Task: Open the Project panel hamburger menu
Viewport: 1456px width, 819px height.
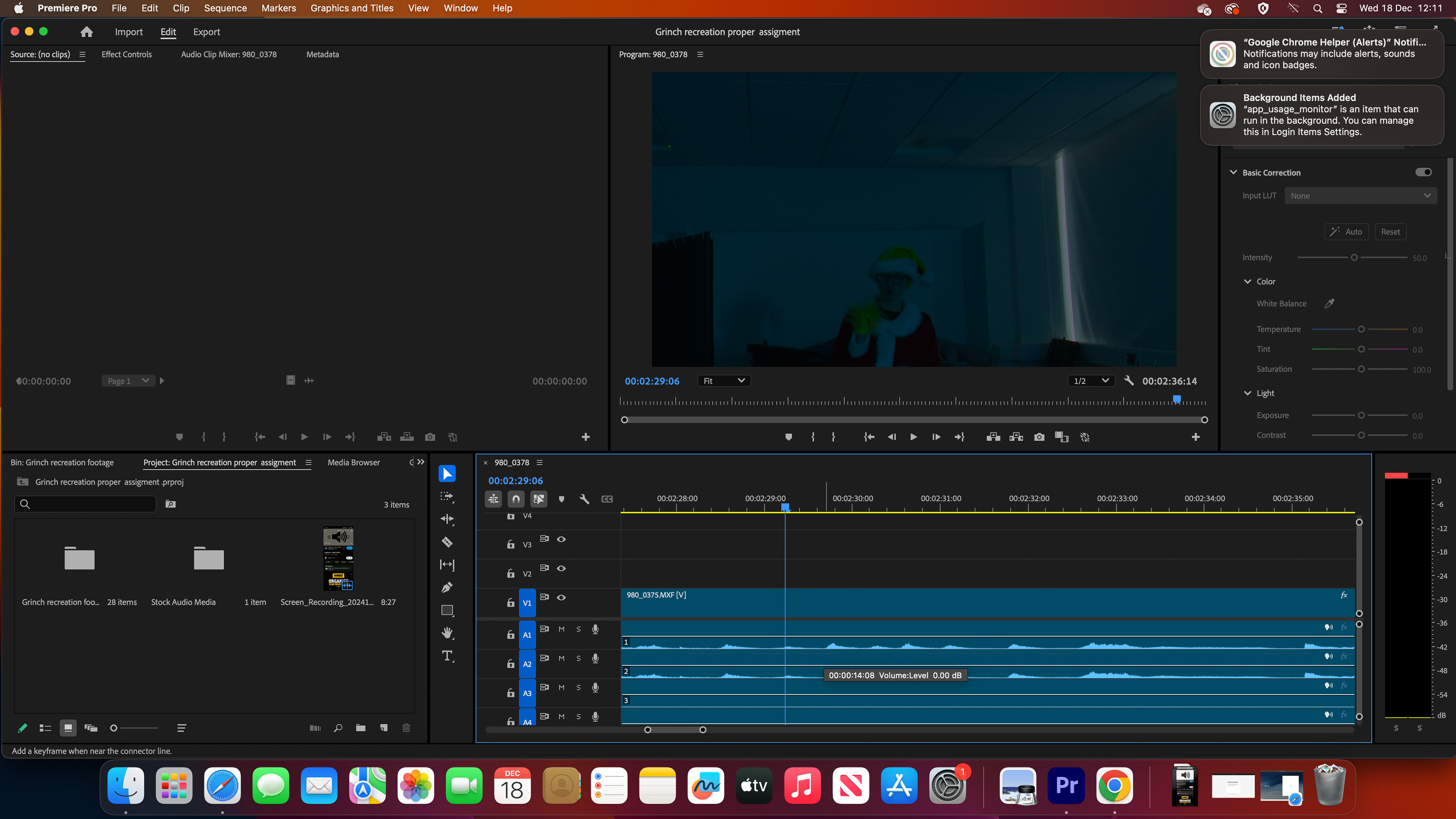Action: (308, 462)
